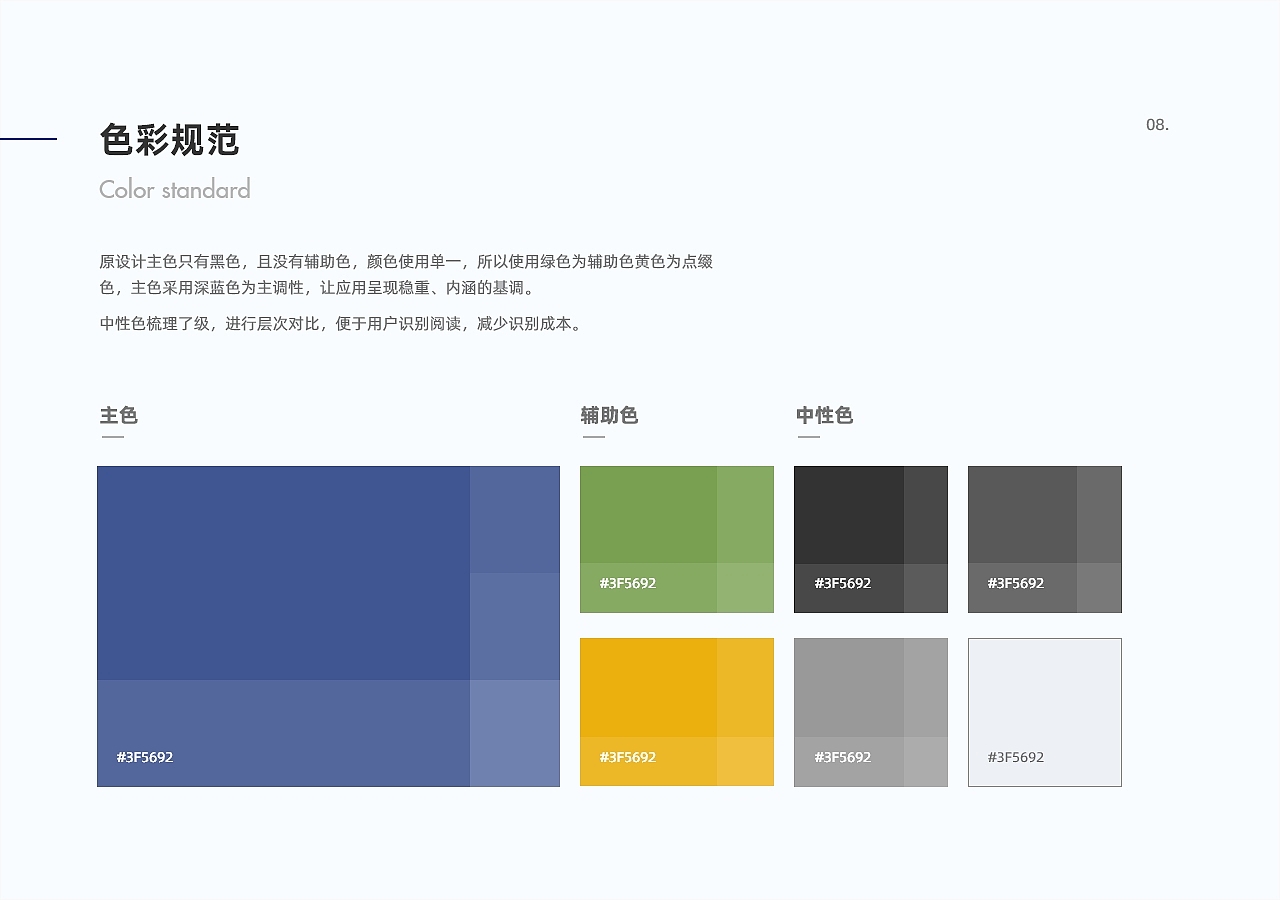
Task: Click the page number 08 in the corner
Action: (1157, 124)
